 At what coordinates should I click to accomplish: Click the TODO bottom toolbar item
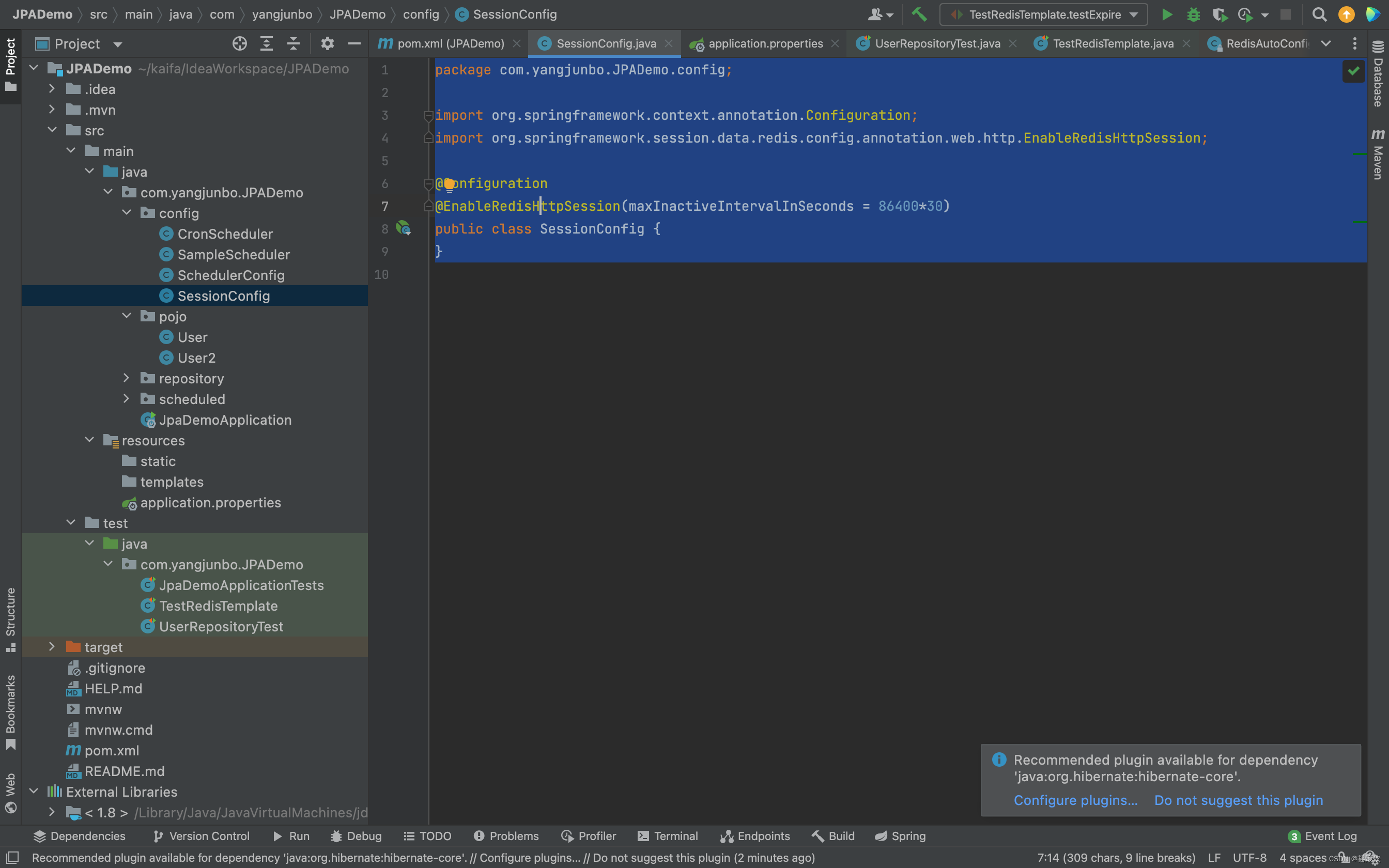click(x=434, y=836)
